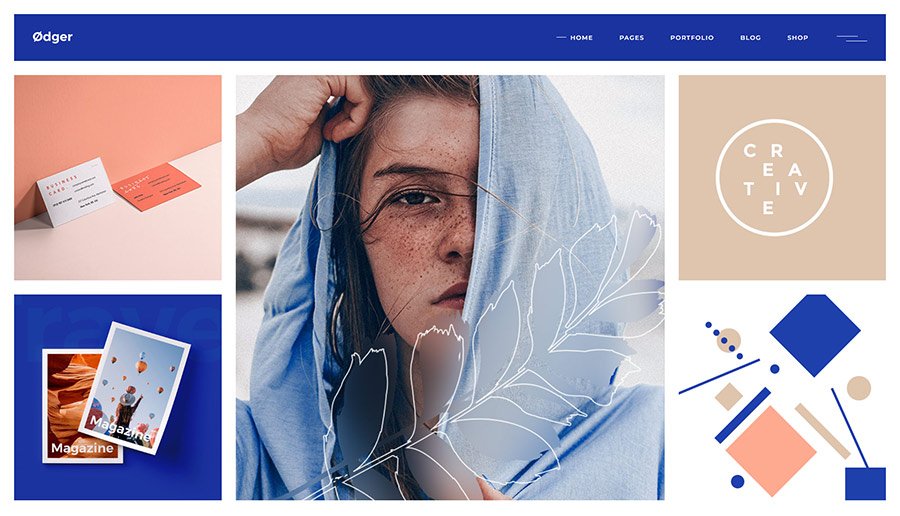Open the freckled woman portrait image
This screenshot has width=900, height=516.
click(450, 287)
